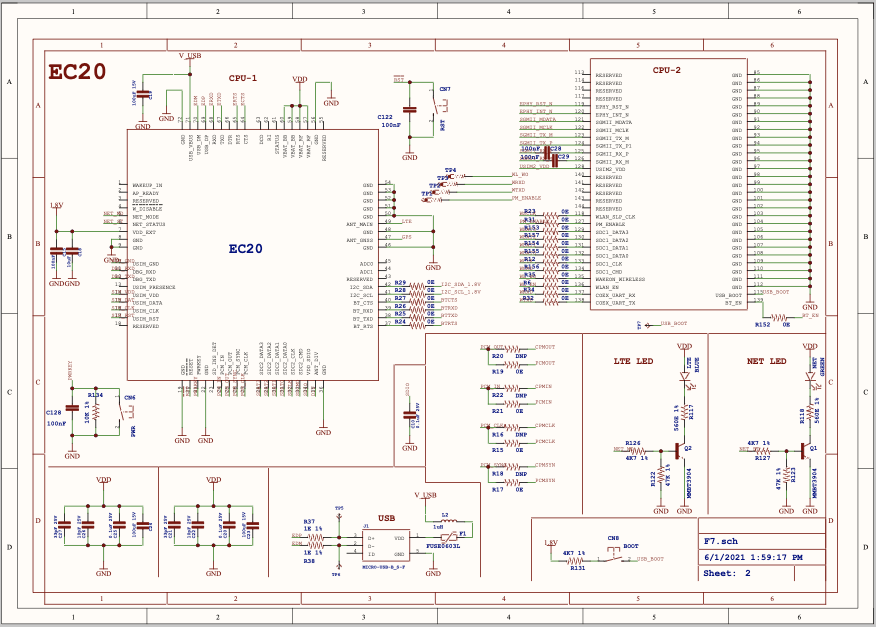Click the COEX_UART_TX pin label

coord(615,303)
